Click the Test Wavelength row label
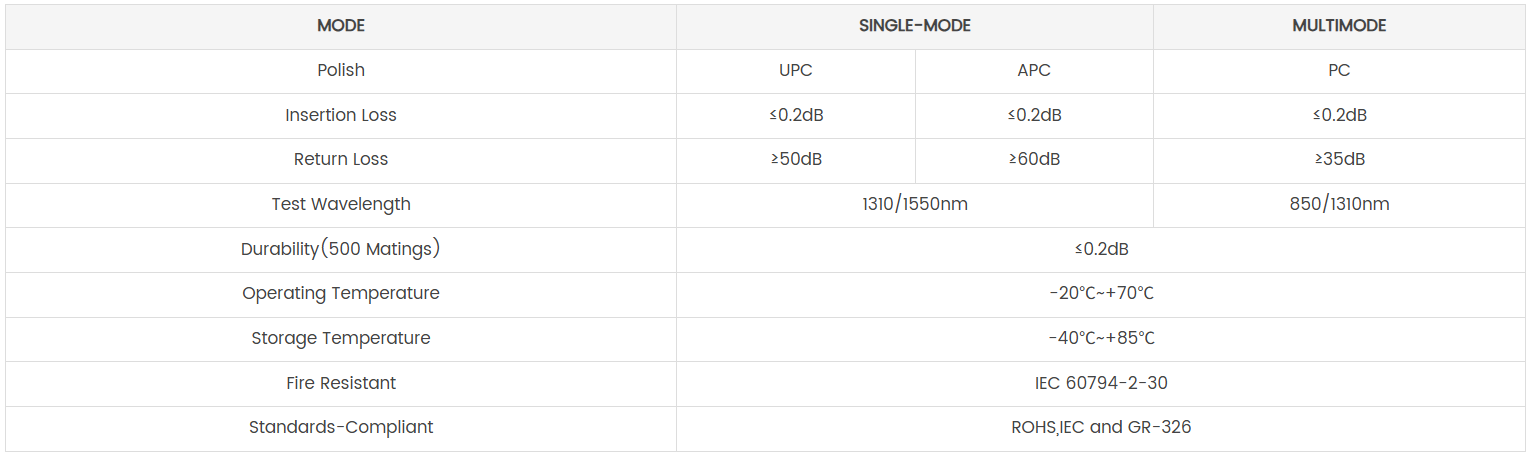 click(341, 205)
